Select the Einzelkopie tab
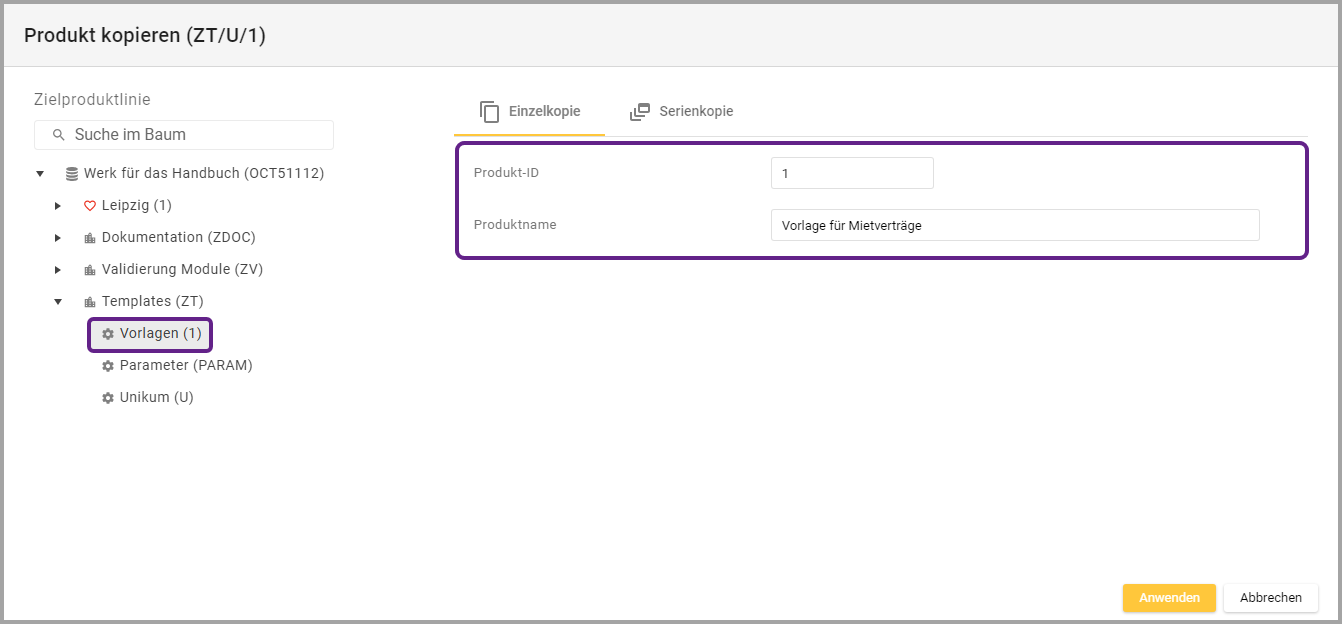This screenshot has height=624, width=1342. pos(530,111)
